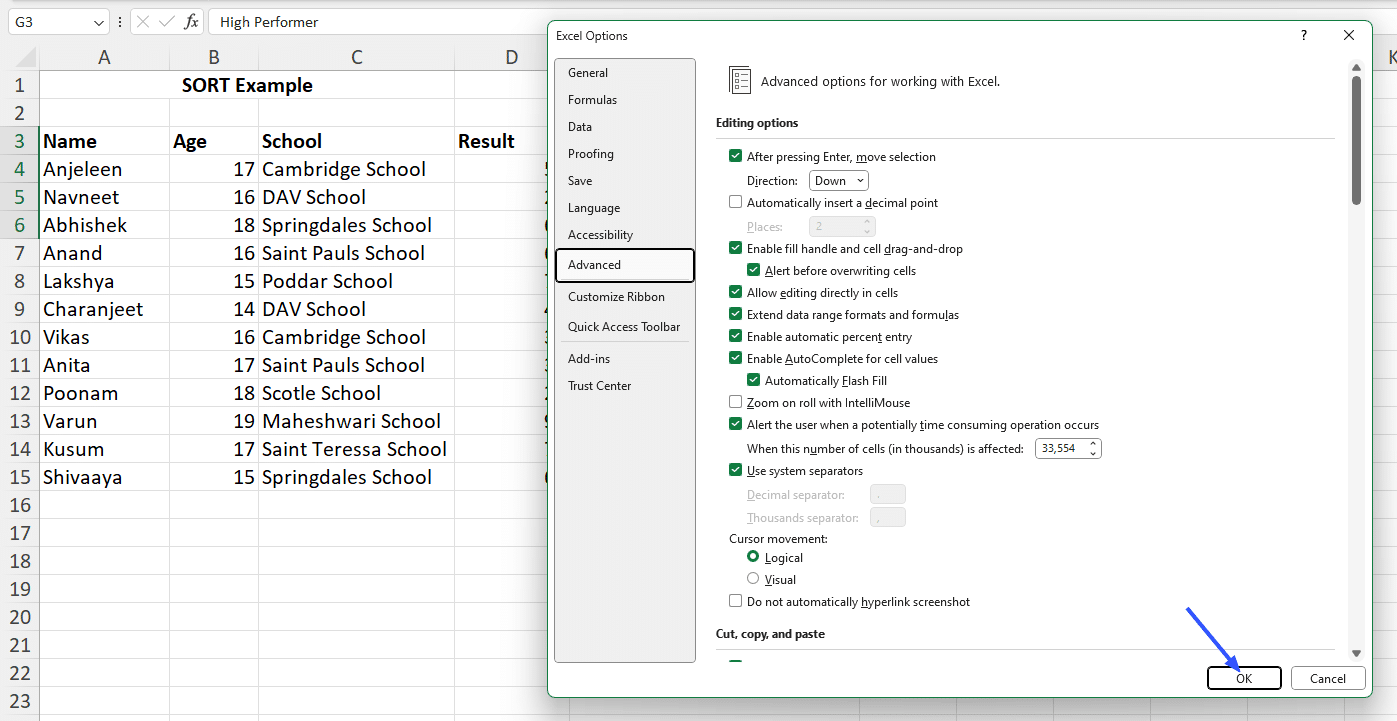This screenshot has width=1397, height=721.
Task: Click the cell containing Scotle School
Action: (357, 393)
